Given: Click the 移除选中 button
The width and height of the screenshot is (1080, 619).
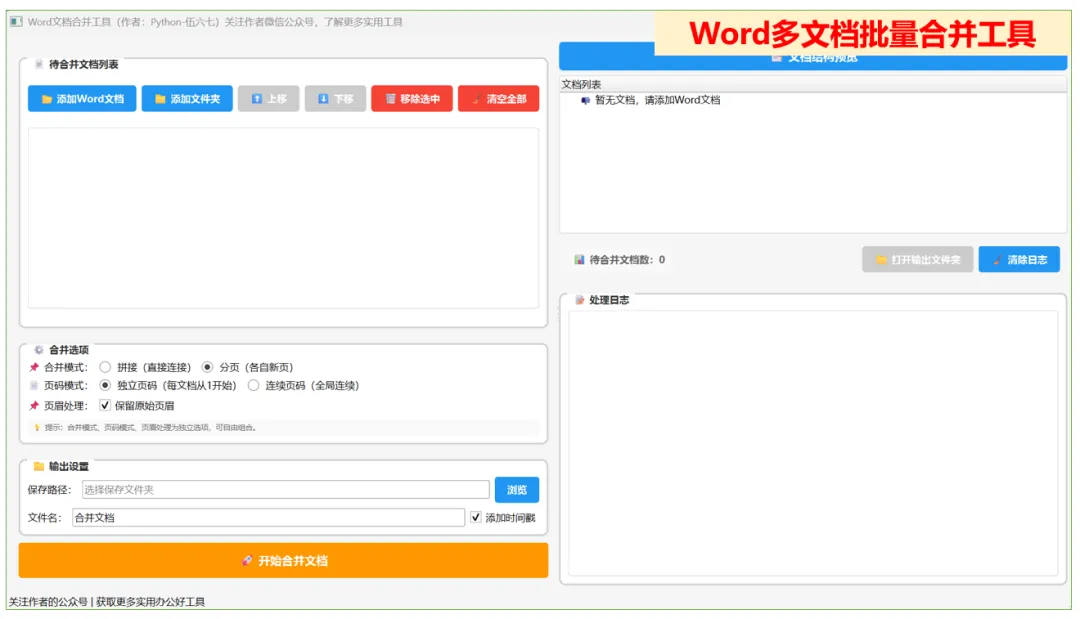Looking at the screenshot, I should click(412, 98).
